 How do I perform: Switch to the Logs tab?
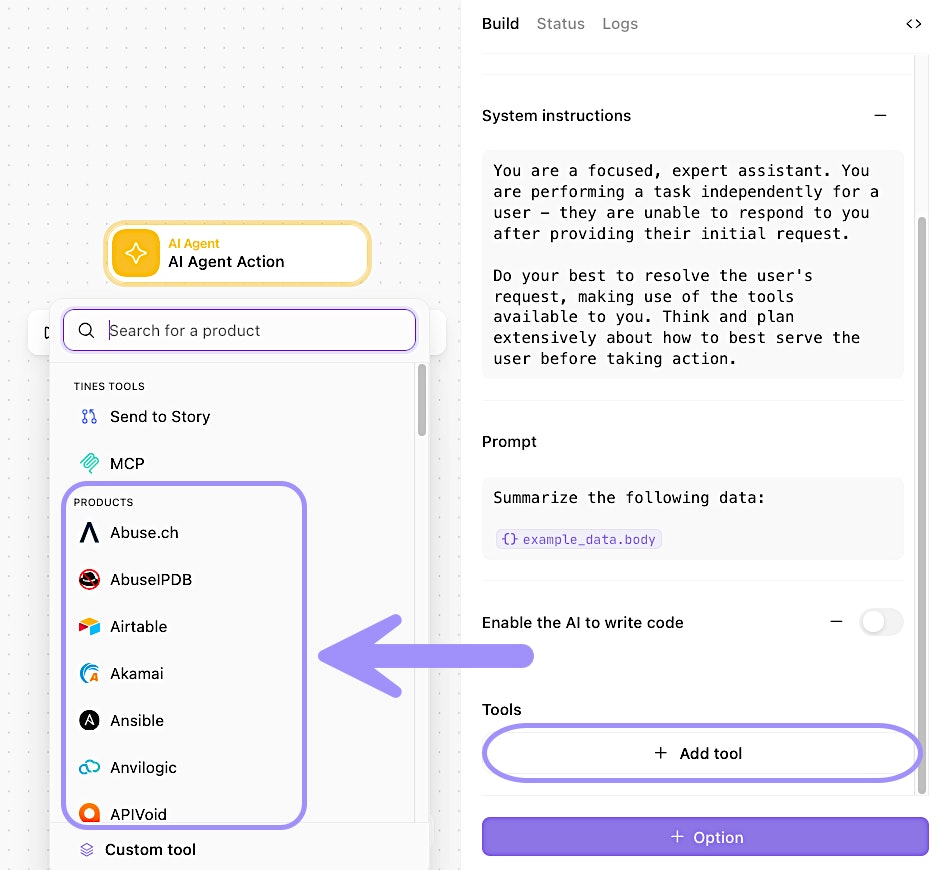pyautogui.click(x=620, y=24)
